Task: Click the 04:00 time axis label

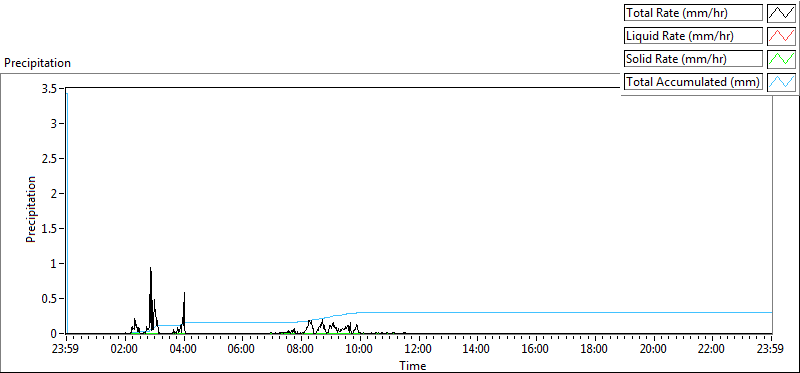Action: click(184, 350)
